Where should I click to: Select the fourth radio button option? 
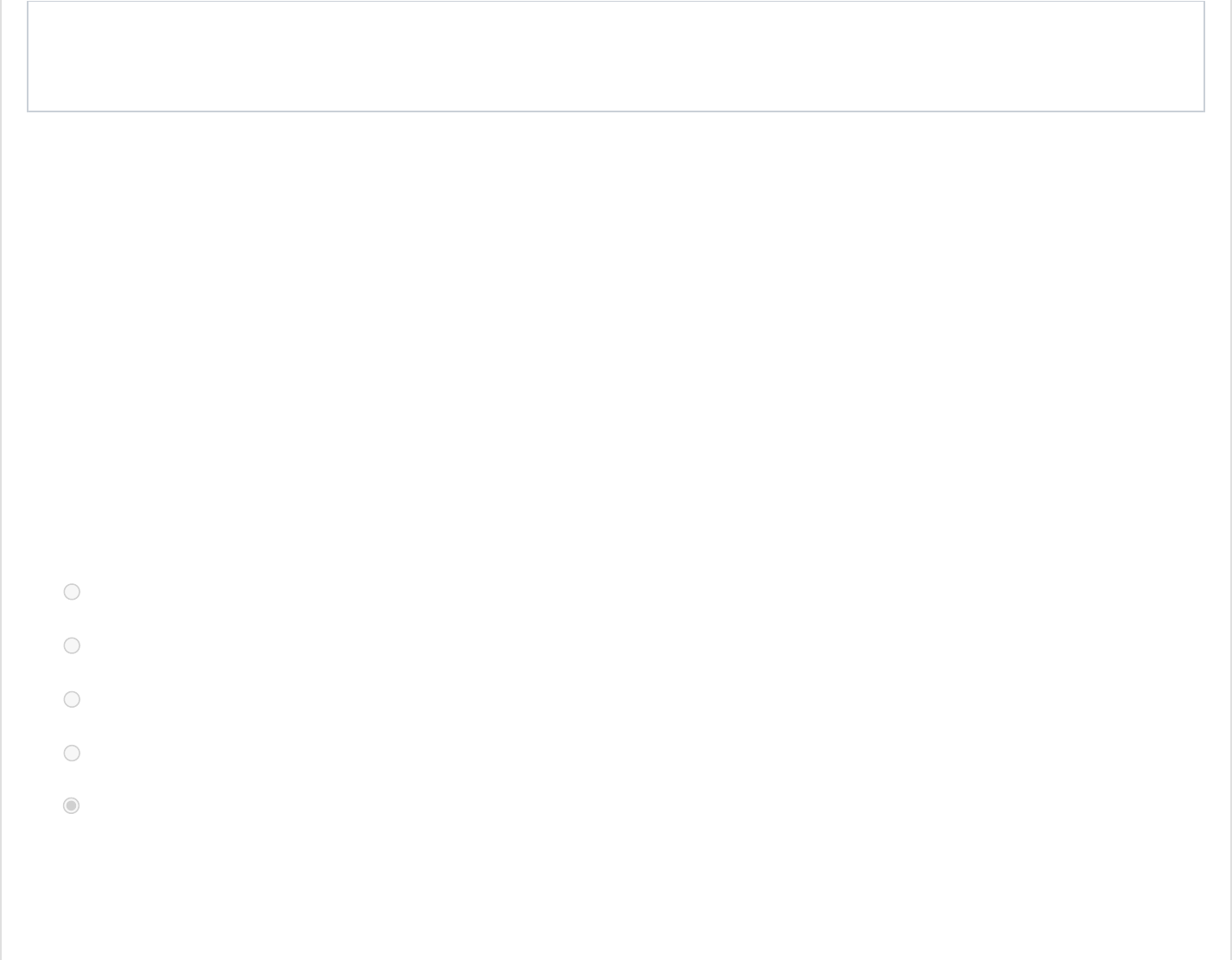click(x=72, y=753)
